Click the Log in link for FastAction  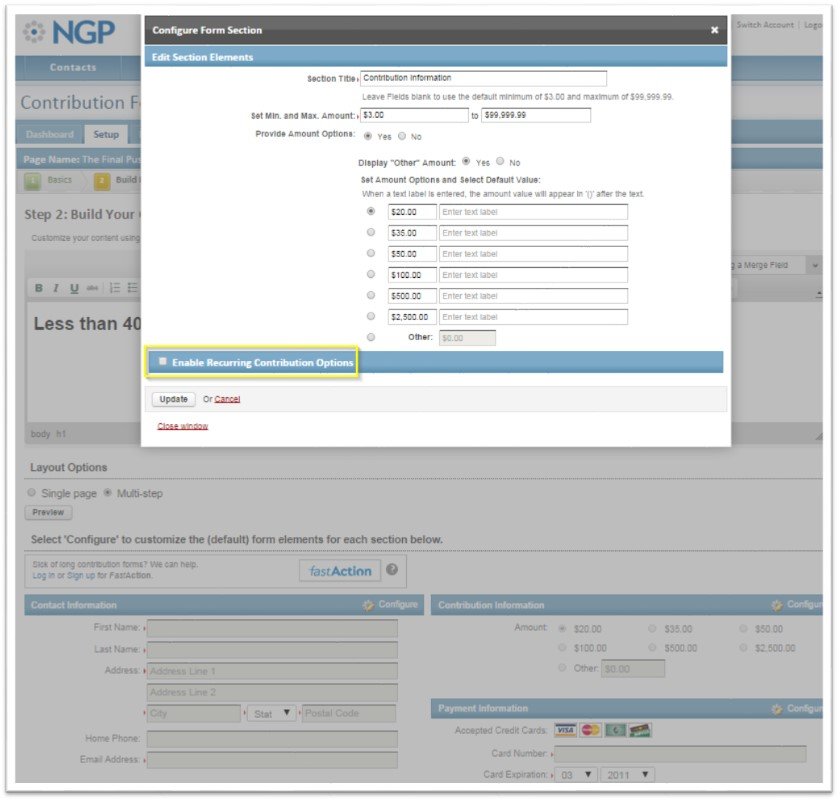[x=43, y=575]
